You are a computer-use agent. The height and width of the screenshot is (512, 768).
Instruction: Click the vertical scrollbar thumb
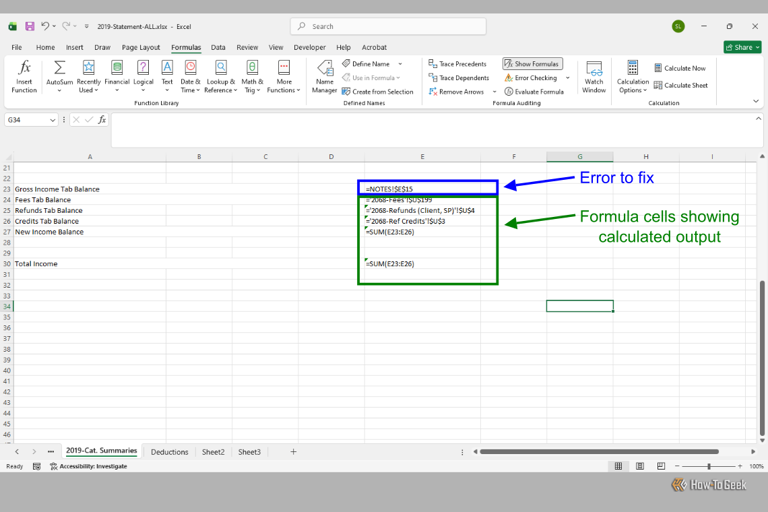(762, 358)
